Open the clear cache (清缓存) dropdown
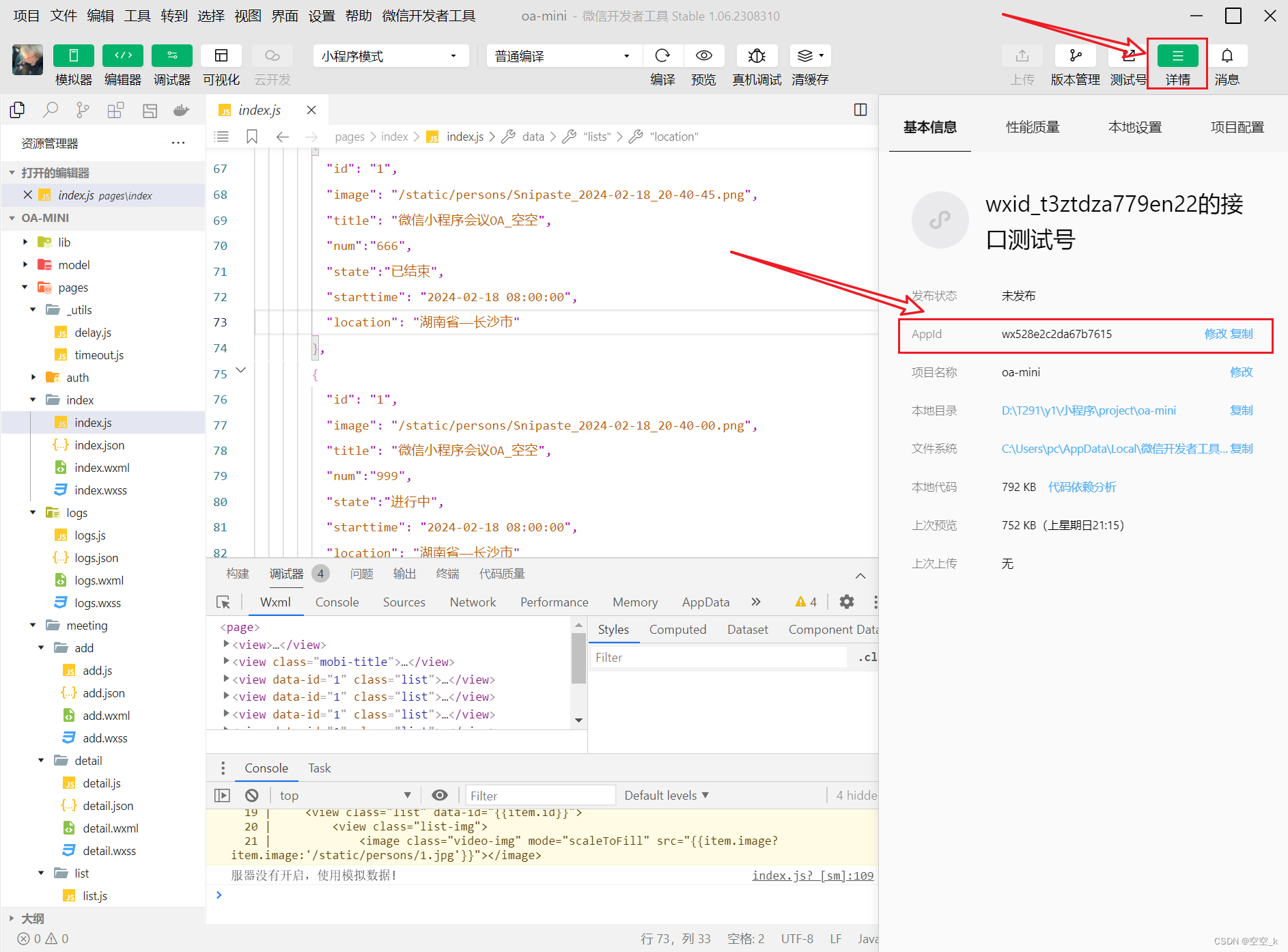Viewport: 1288px width, 952px height. point(811,56)
